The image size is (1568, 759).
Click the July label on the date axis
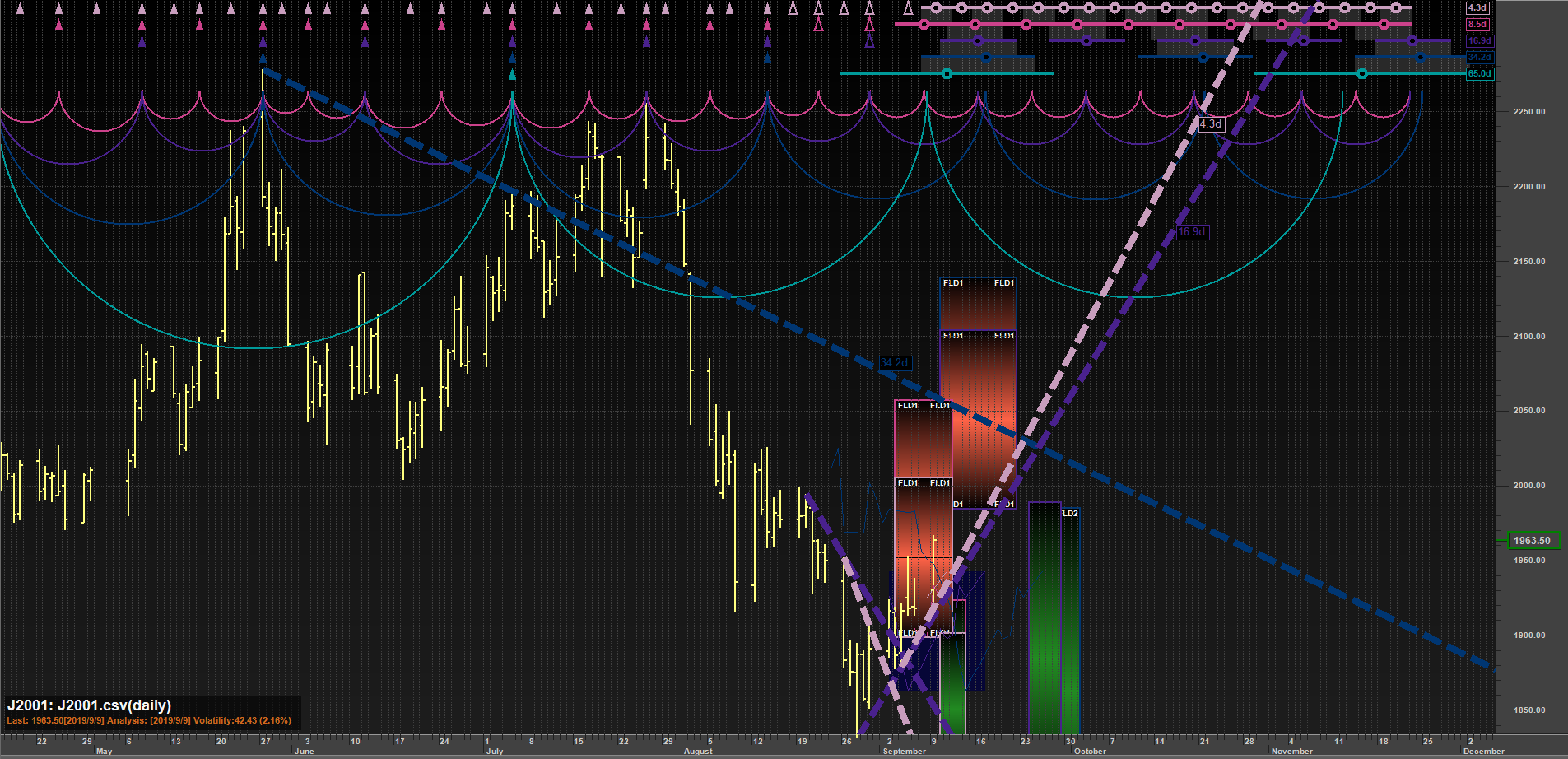[495, 752]
